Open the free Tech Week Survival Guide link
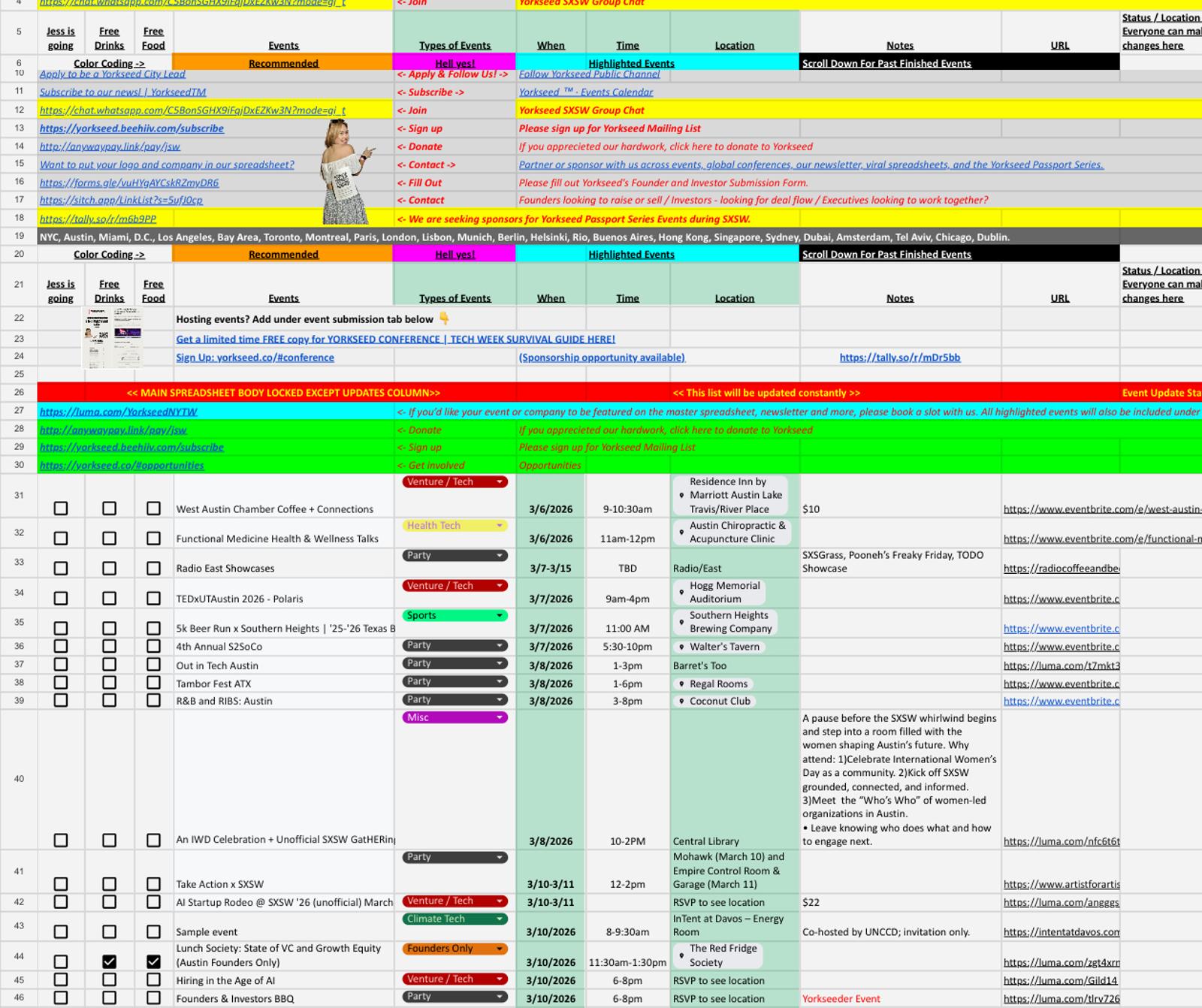 pos(395,339)
